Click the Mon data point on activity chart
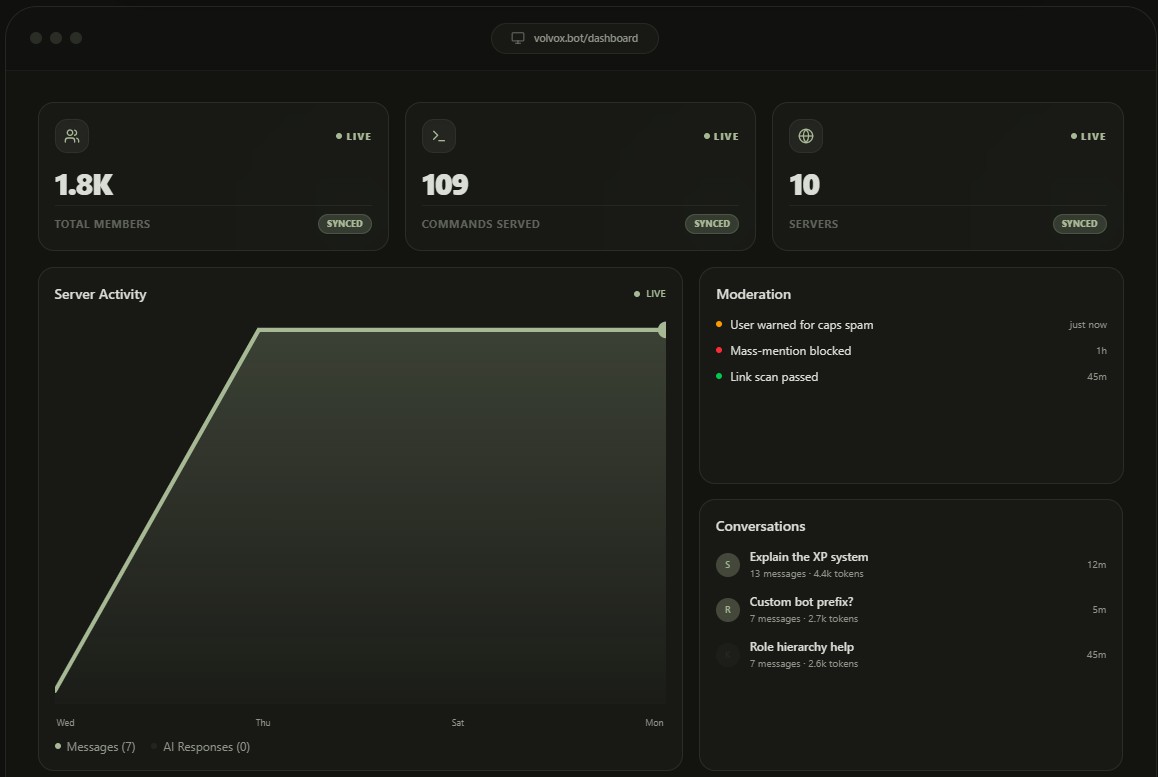1158x777 pixels. pyautogui.click(x=662, y=329)
